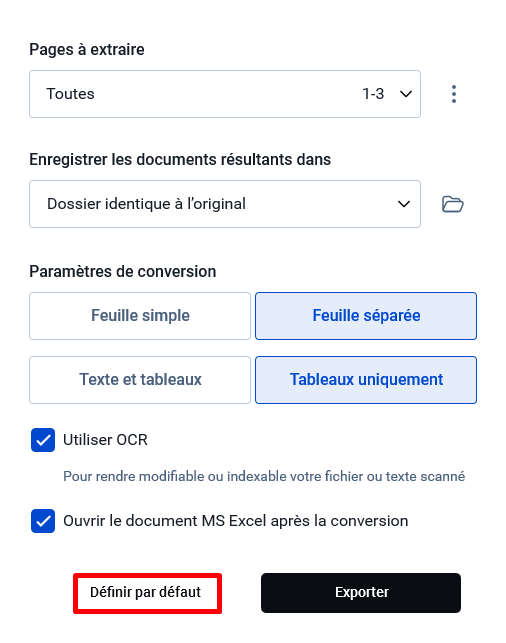Image resolution: width=506 pixels, height=643 pixels.
Task: Open the three-dot options menu beside page selection
Action: click(454, 94)
